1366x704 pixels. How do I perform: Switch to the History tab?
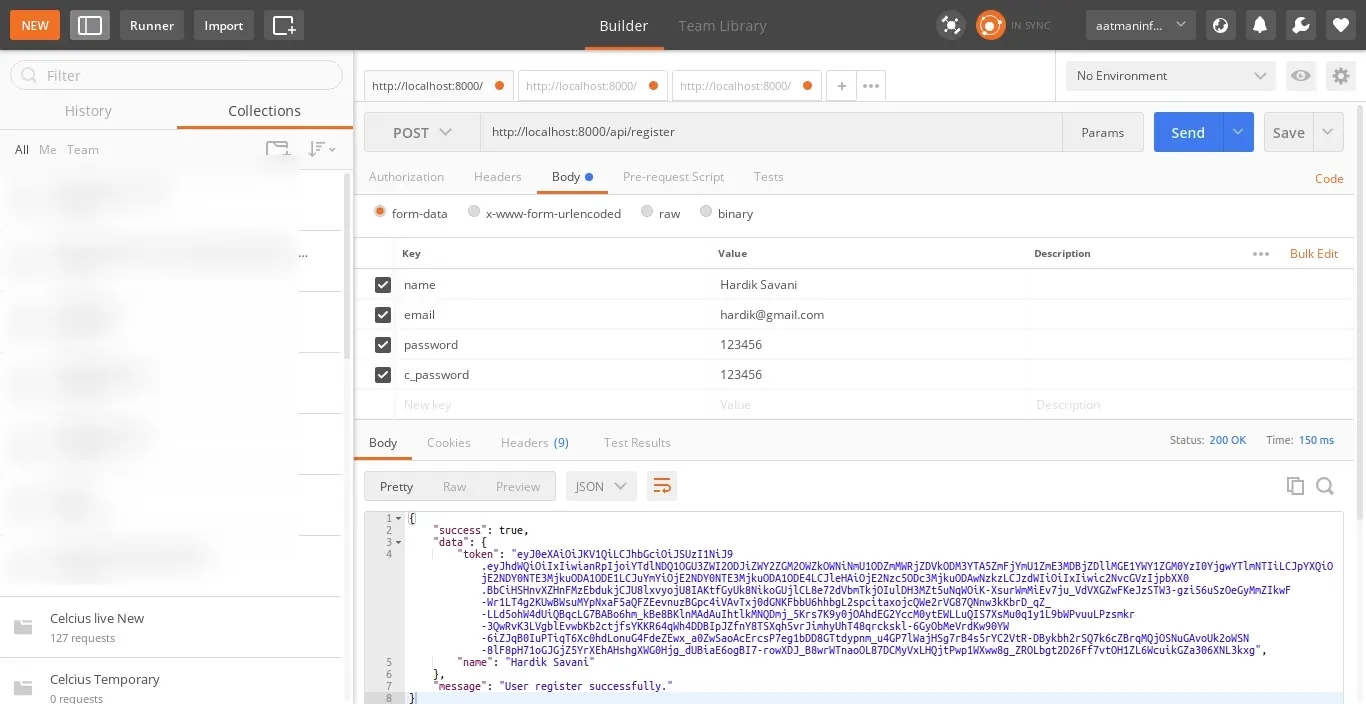click(x=88, y=111)
